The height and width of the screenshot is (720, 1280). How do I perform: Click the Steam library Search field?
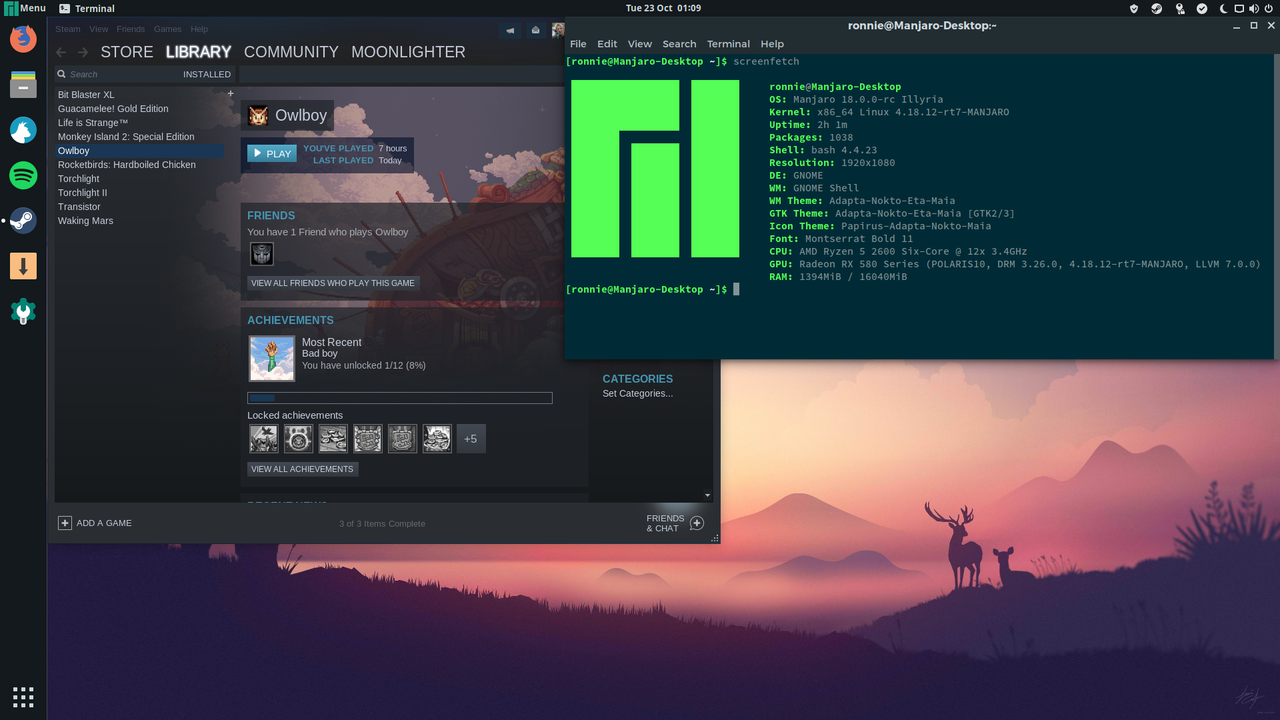click(x=115, y=74)
